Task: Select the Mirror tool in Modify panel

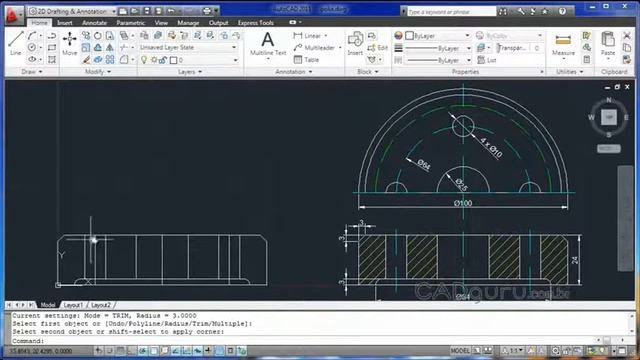Action: pos(110,48)
